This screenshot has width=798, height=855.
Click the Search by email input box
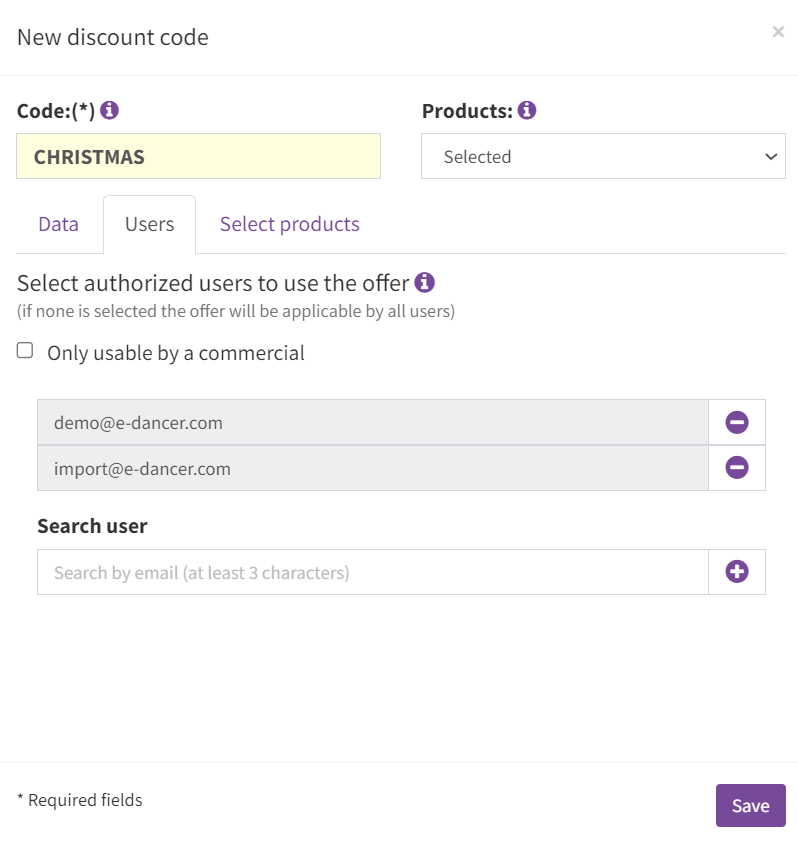point(373,572)
